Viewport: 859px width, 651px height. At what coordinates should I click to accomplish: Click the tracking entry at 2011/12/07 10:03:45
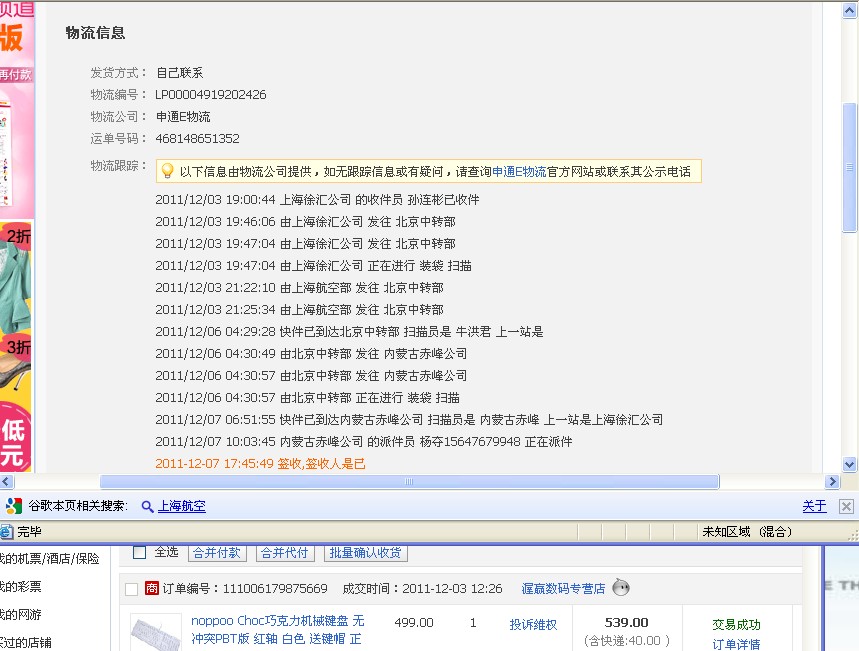click(x=364, y=442)
